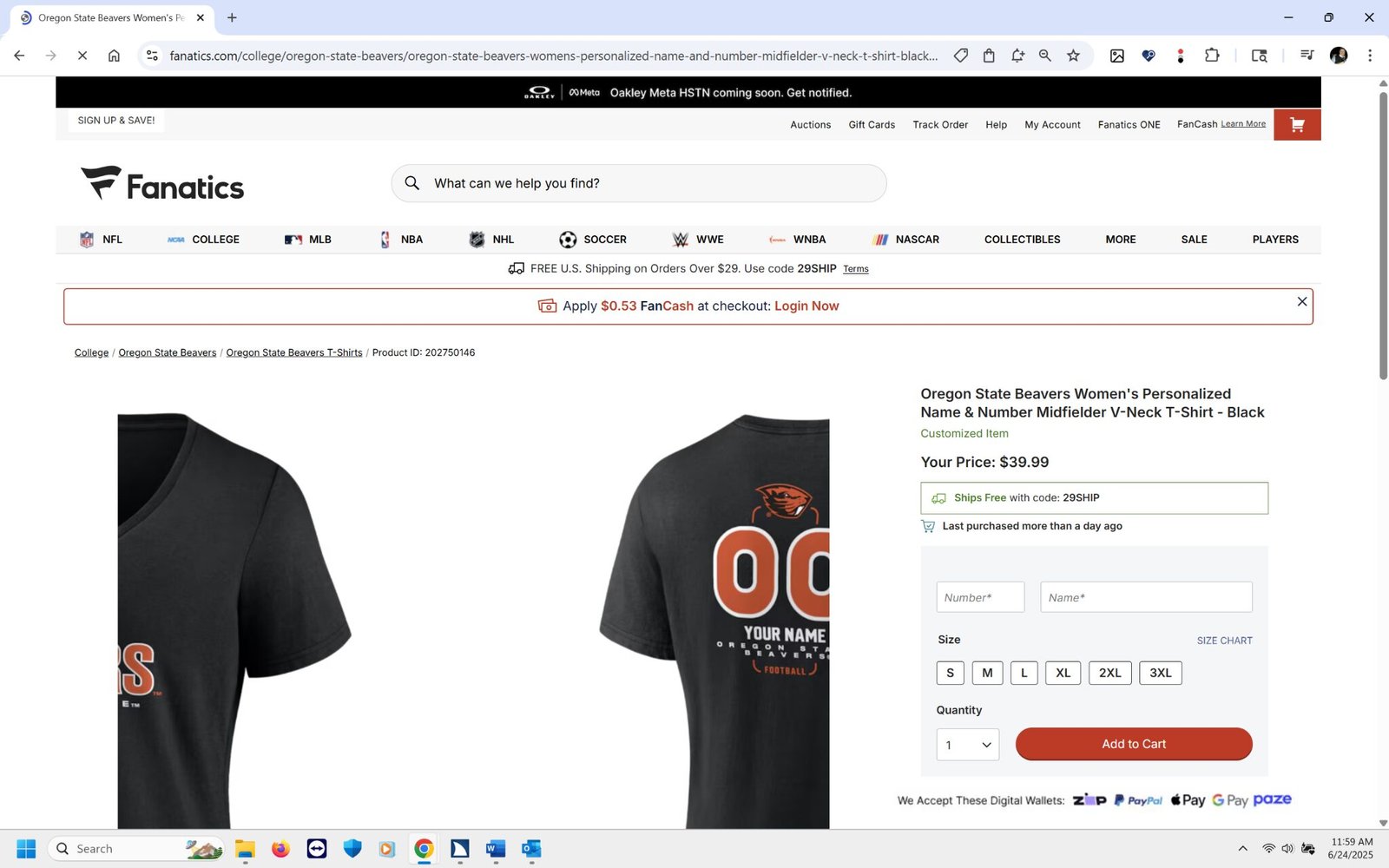Open the COLLEGE menu
This screenshot has width=1389, height=868.
tap(204, 240)
